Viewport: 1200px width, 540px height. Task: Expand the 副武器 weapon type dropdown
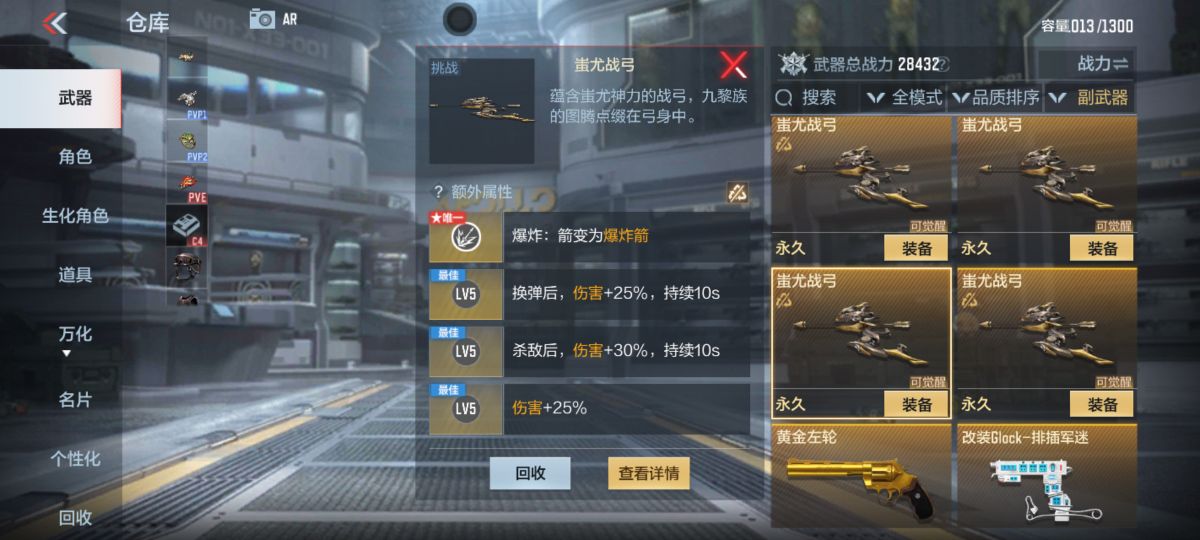coord(1090,98)
